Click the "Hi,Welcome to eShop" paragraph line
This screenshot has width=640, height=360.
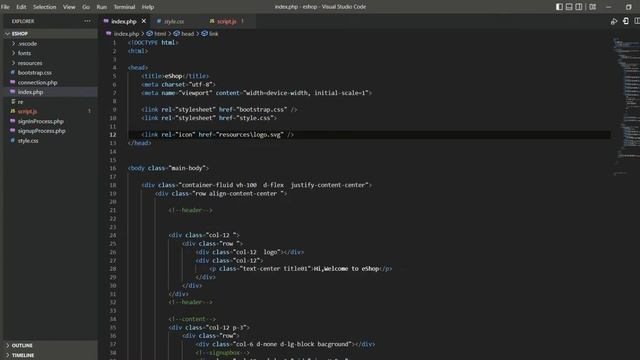pos(301,269)
